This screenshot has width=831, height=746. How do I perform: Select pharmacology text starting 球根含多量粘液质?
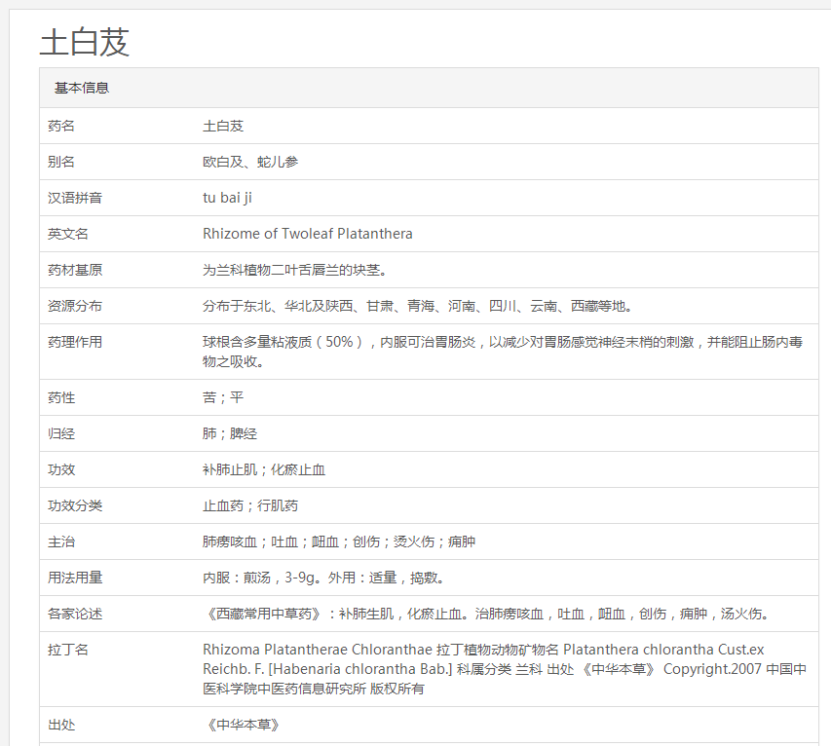point(502,352)
